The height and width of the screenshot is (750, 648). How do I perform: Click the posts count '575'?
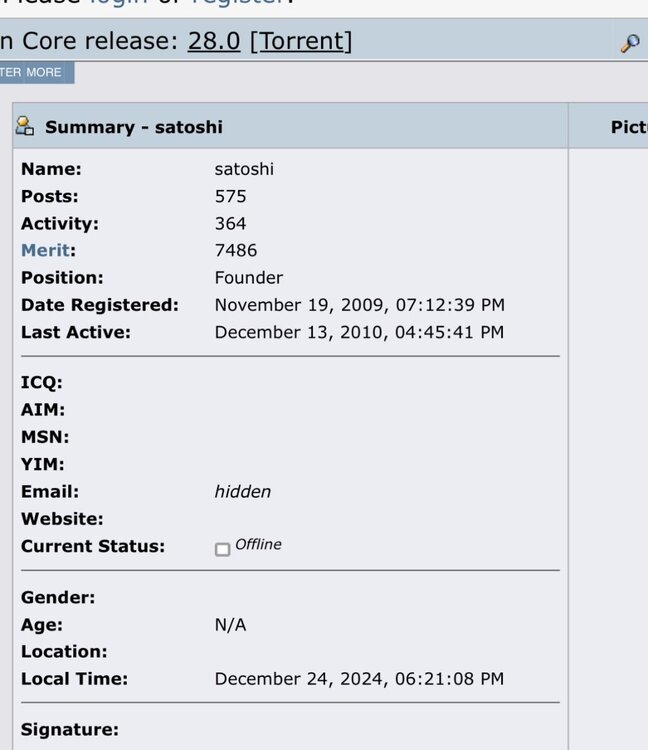pyautogui.click(x=231, y=196)
